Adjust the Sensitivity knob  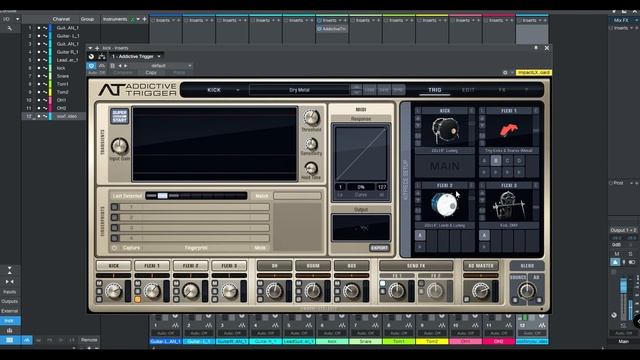click(x=311, y=144)
